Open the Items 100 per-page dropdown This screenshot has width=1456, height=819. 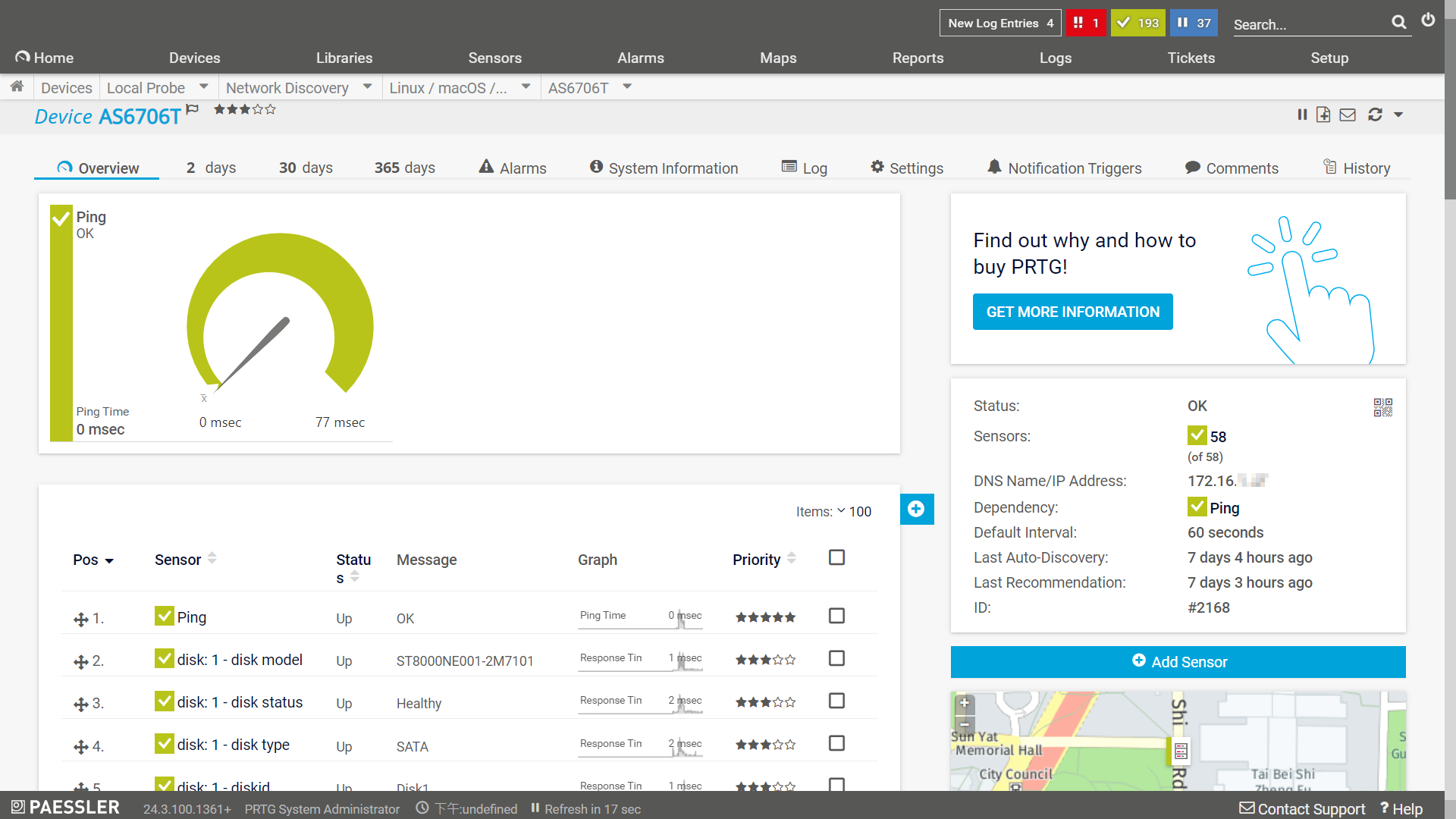pyautogui.click(x=853, y=512)
